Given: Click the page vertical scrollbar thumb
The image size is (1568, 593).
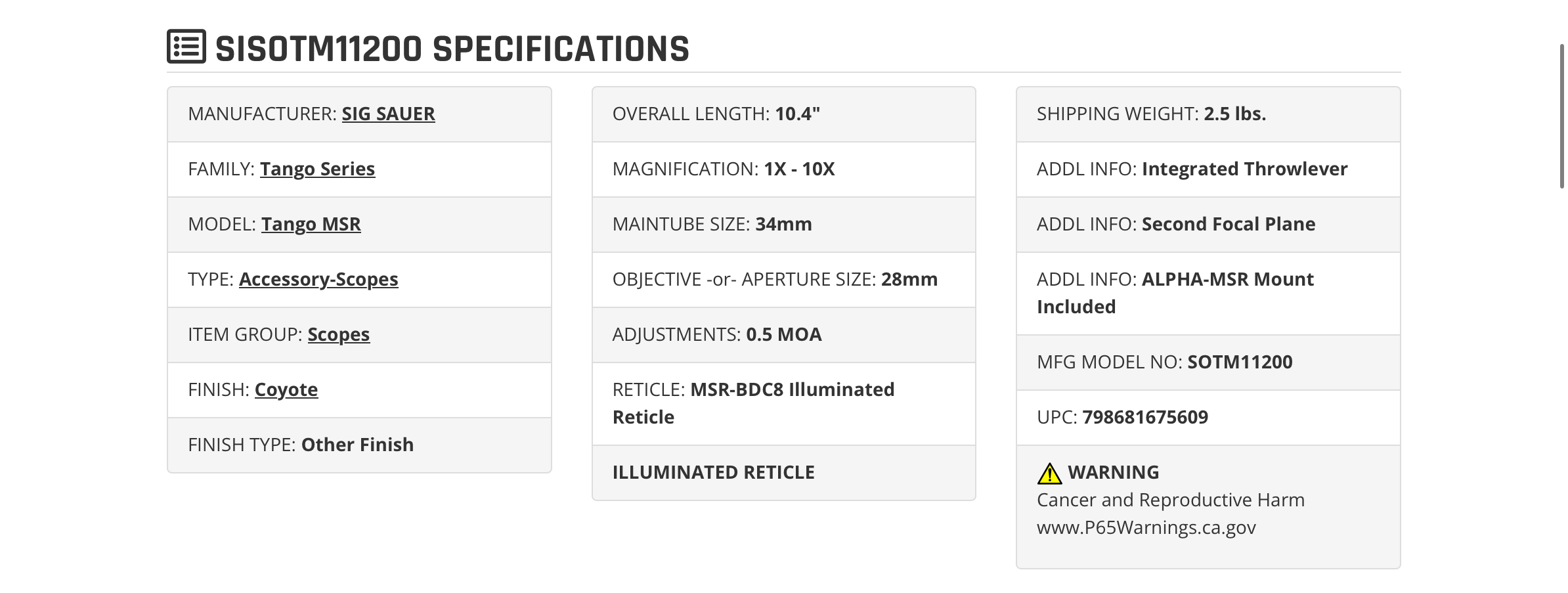Looking at the screenshot, I should click(1562, 116).
